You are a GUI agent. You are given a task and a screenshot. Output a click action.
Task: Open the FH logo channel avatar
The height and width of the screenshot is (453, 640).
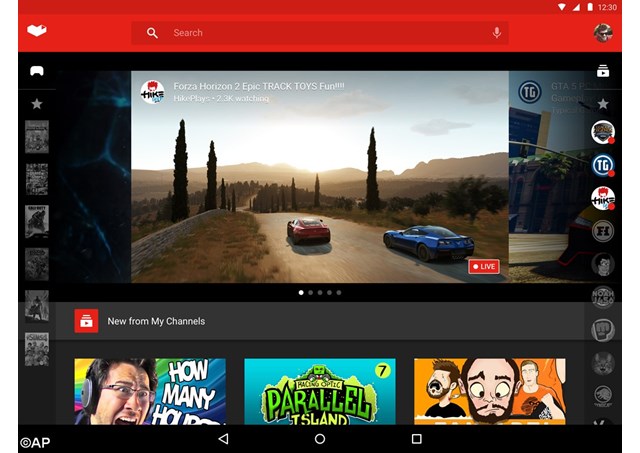point(603,231)
